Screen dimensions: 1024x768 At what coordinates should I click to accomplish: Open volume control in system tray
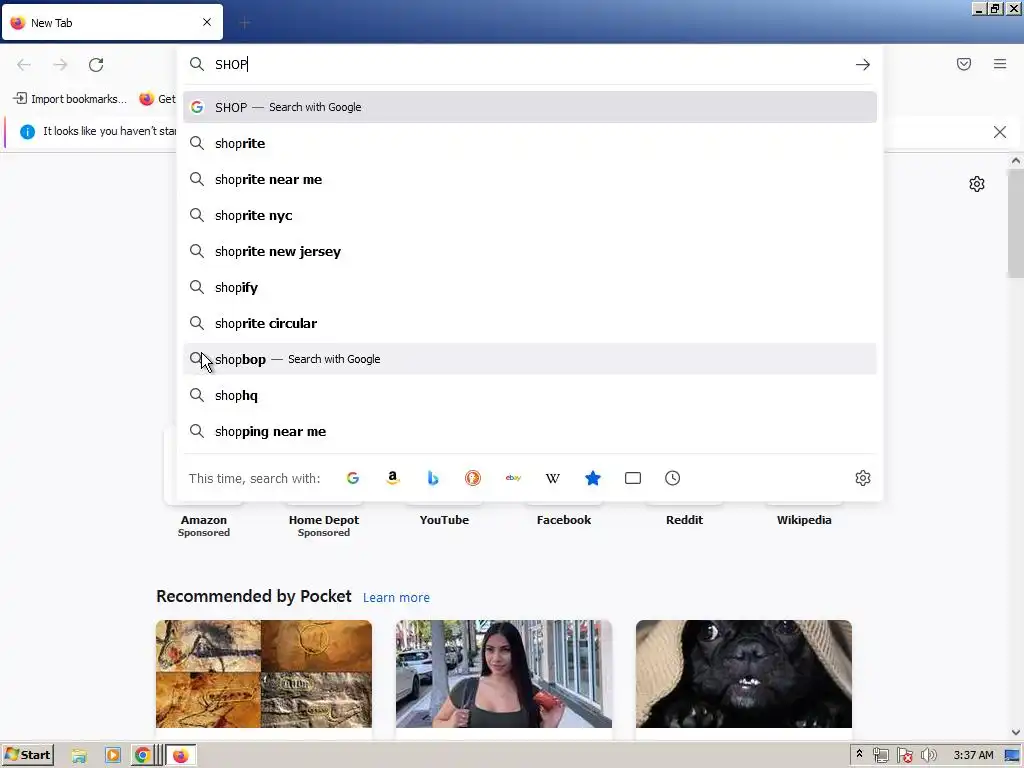click(x=928, y=756)
